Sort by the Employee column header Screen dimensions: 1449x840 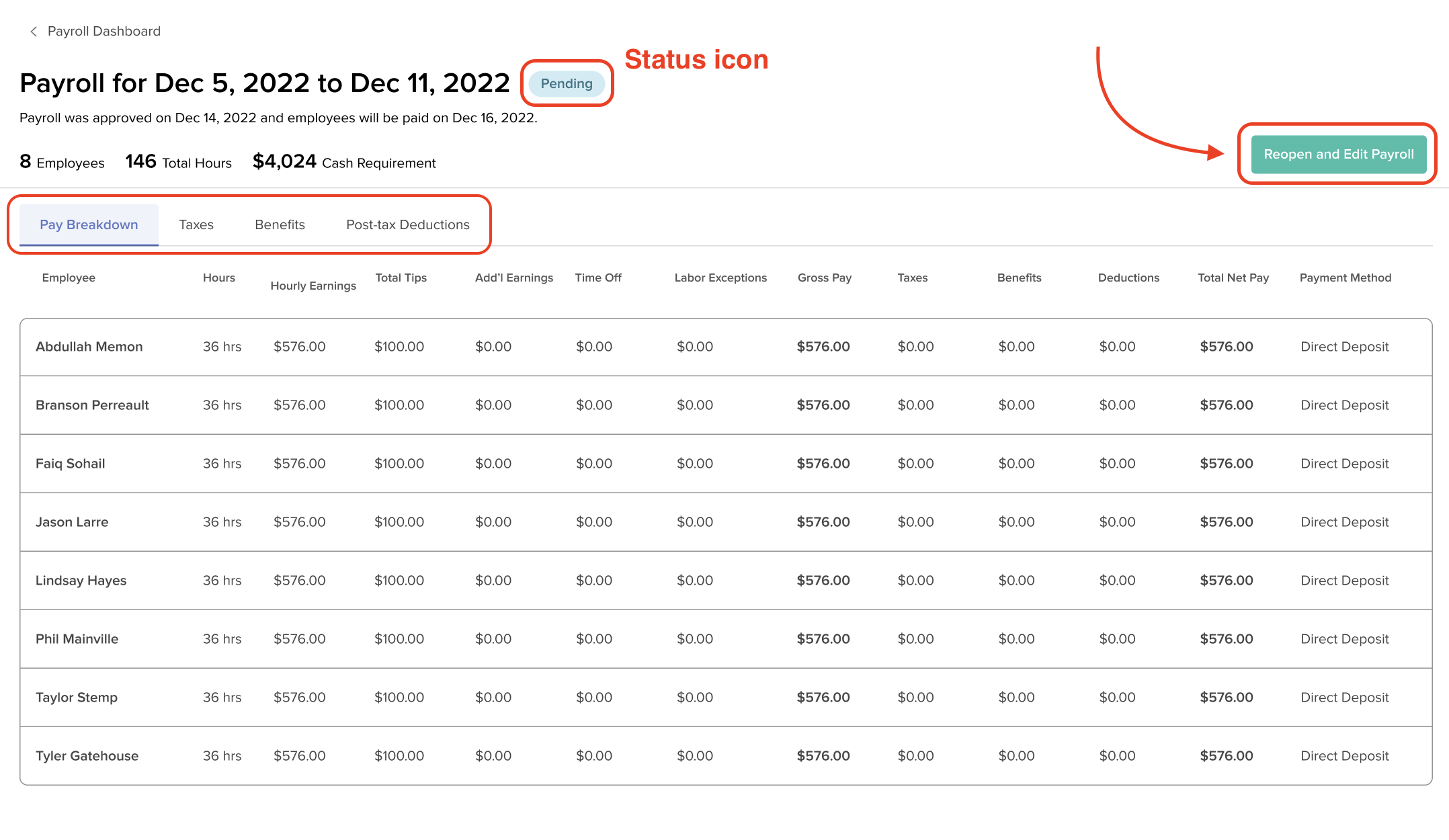[69, 278]
